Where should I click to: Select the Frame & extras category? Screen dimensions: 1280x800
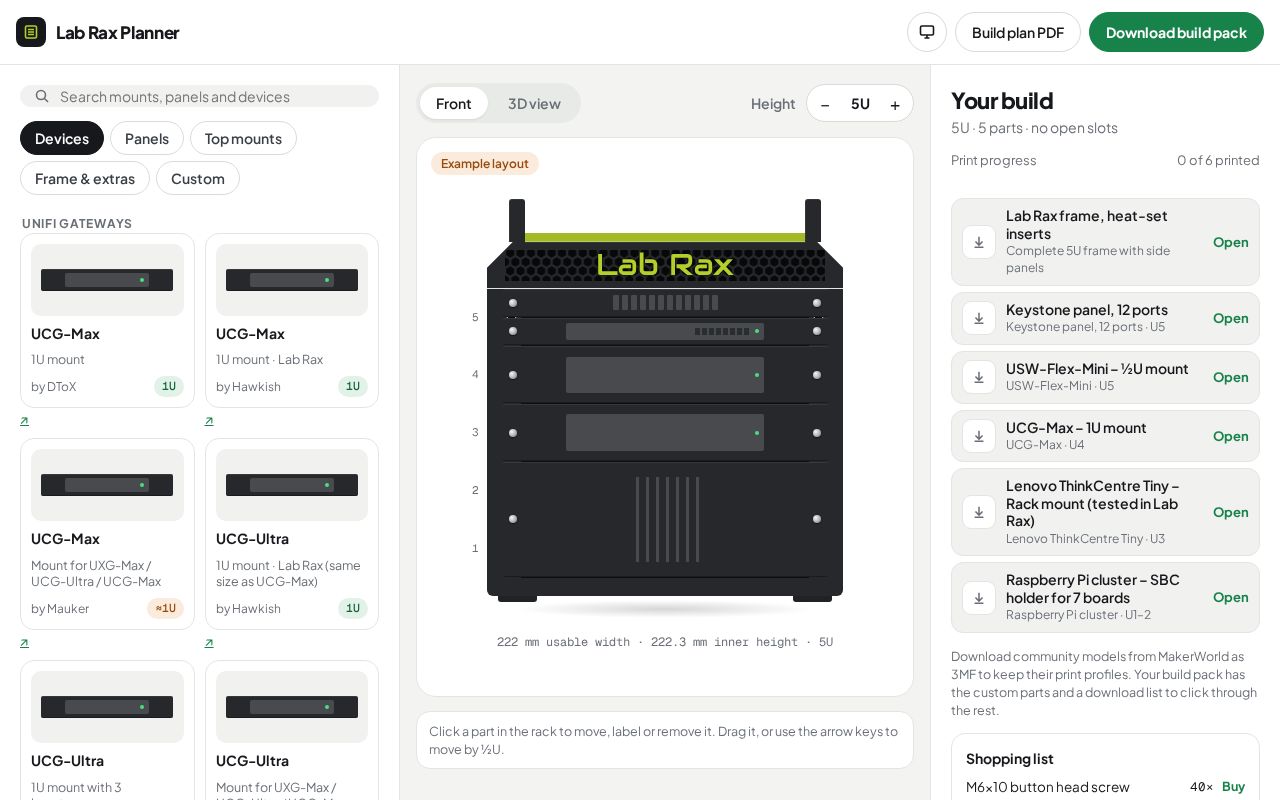pyautogui.click(x=85, y=178)
